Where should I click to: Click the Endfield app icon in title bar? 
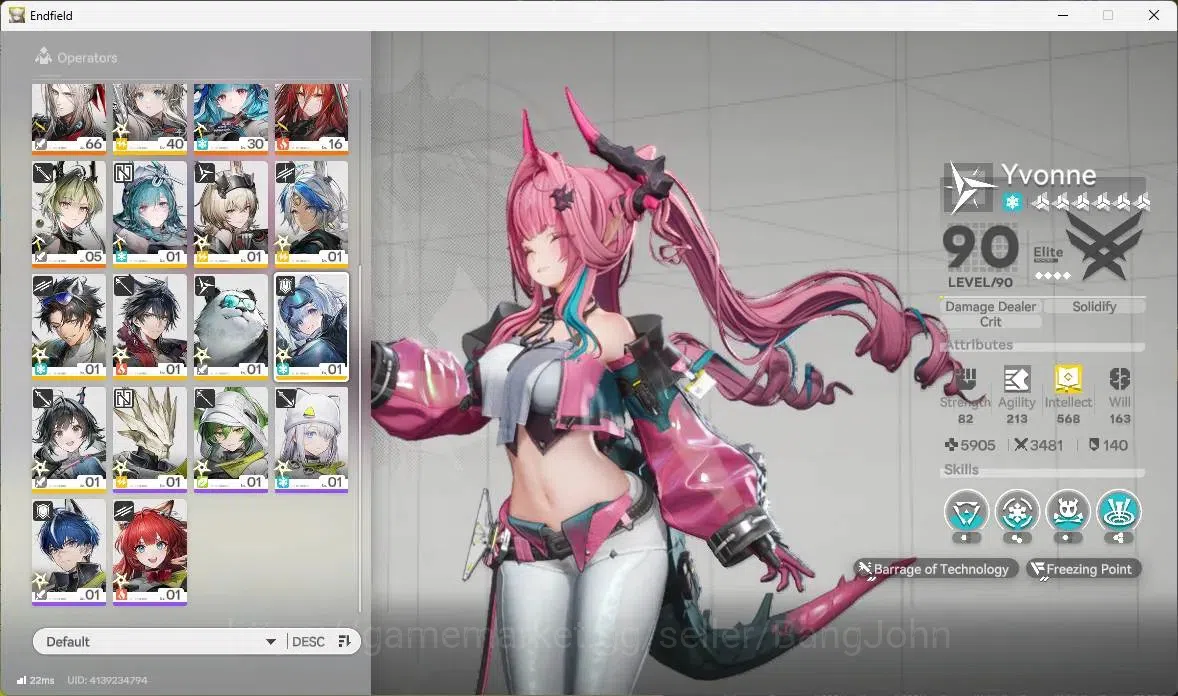[x=17, y=15]
